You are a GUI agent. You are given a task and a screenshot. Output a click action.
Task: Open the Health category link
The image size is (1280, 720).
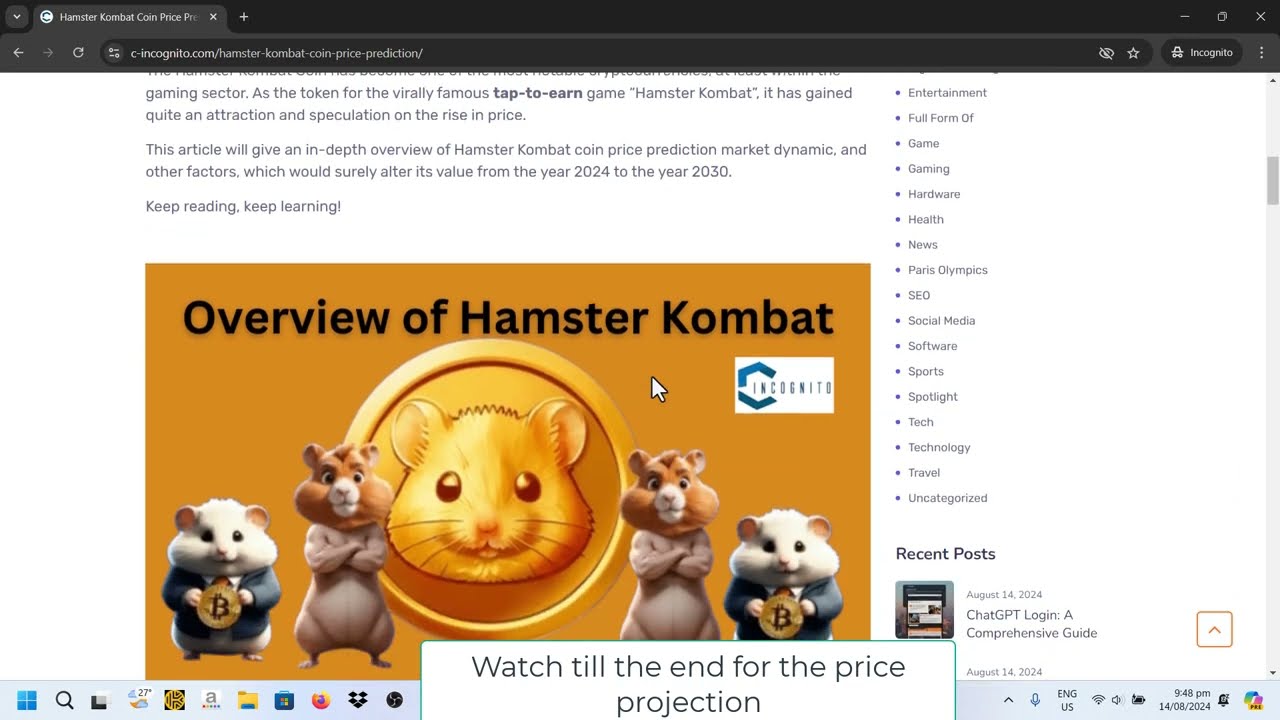click(x=925, y=220)
